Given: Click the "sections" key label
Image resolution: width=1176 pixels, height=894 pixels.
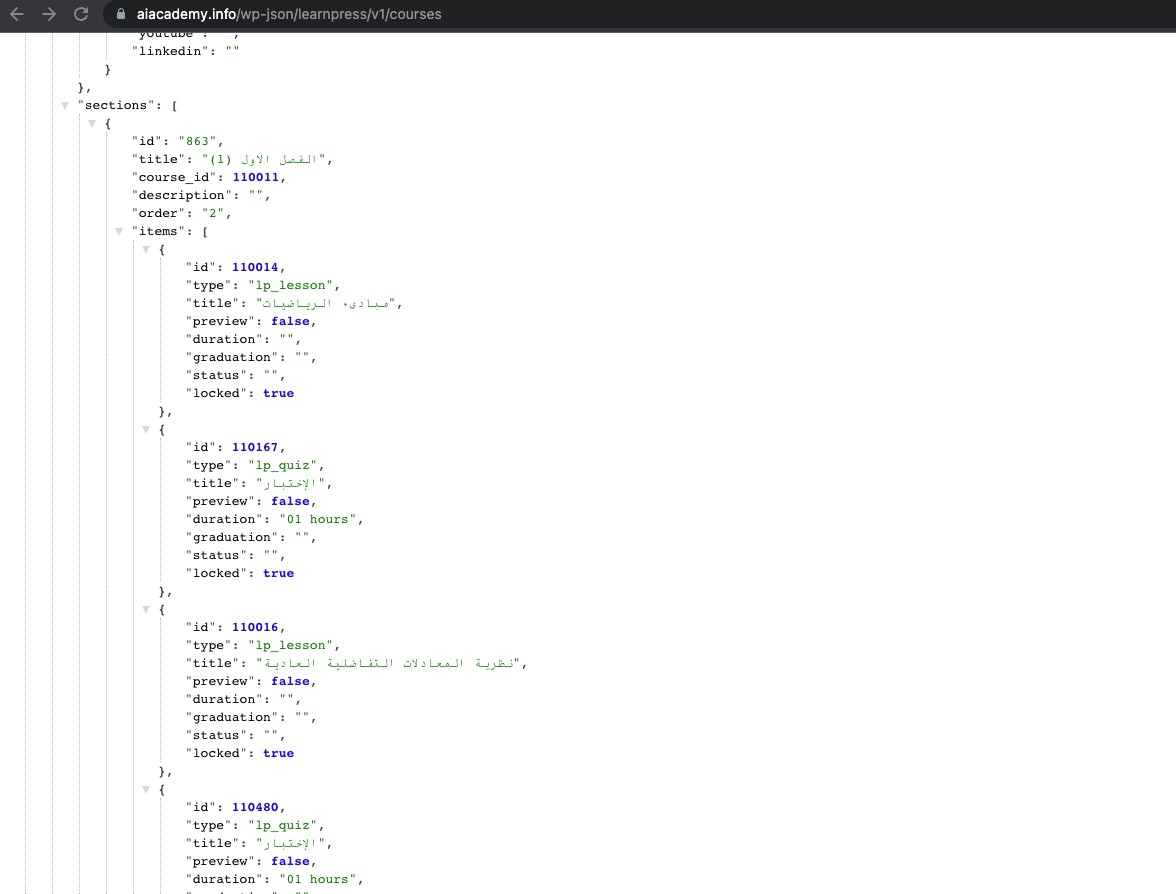Looking at the screenshot, I should pyautogui.click(x=116, y=105).
